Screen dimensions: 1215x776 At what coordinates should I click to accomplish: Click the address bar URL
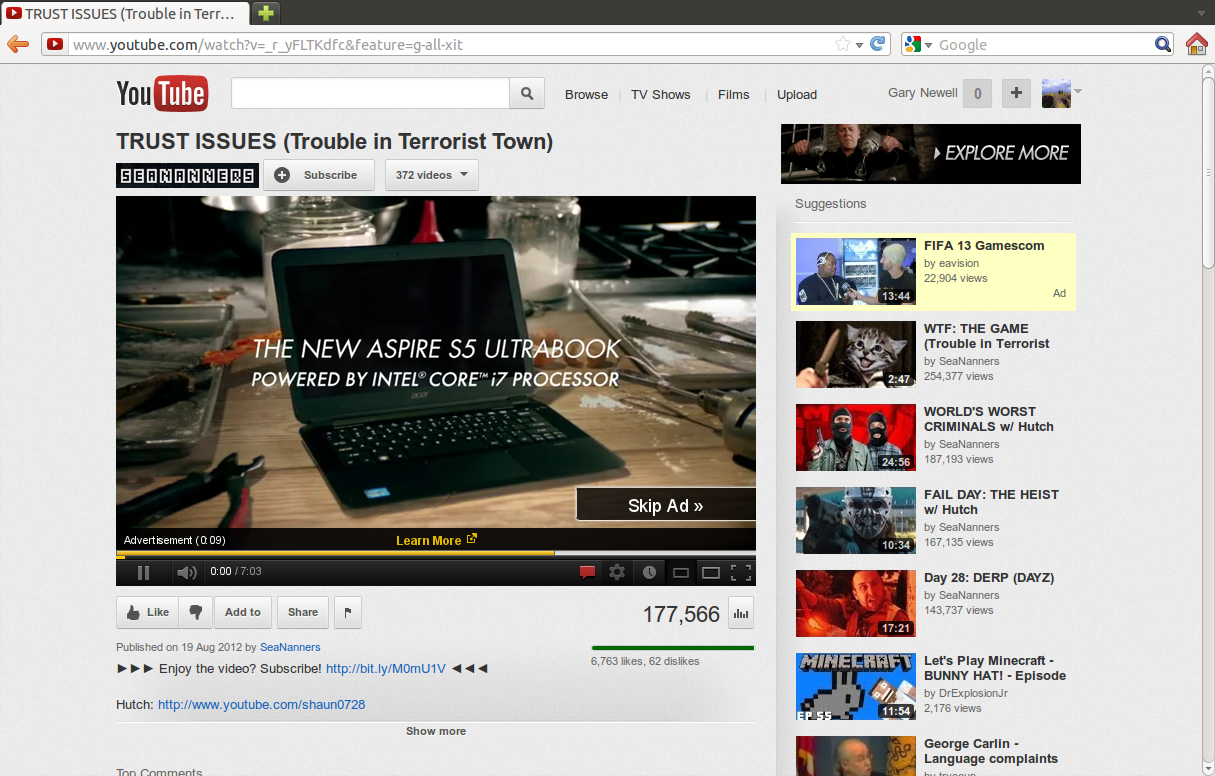pos(268,45)
